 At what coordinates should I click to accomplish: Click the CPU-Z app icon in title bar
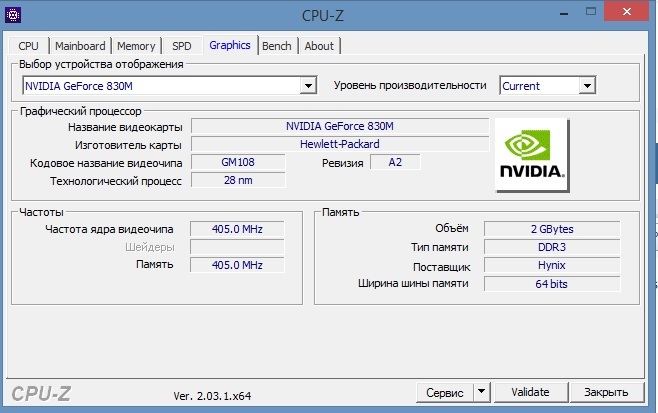[x=12, y=14]
